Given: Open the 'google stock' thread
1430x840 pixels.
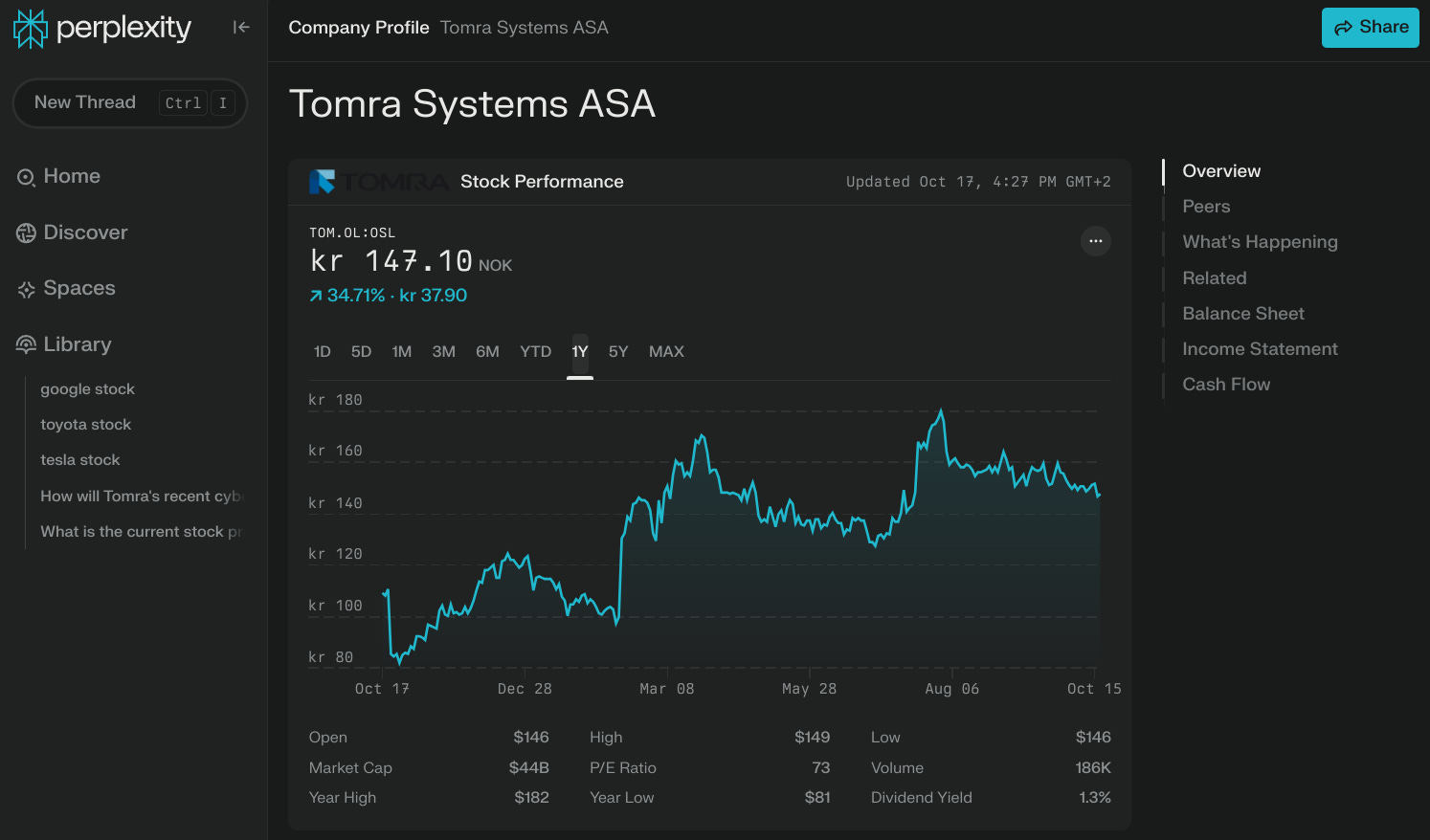Looking at the screenshot, I should [87, 389].
